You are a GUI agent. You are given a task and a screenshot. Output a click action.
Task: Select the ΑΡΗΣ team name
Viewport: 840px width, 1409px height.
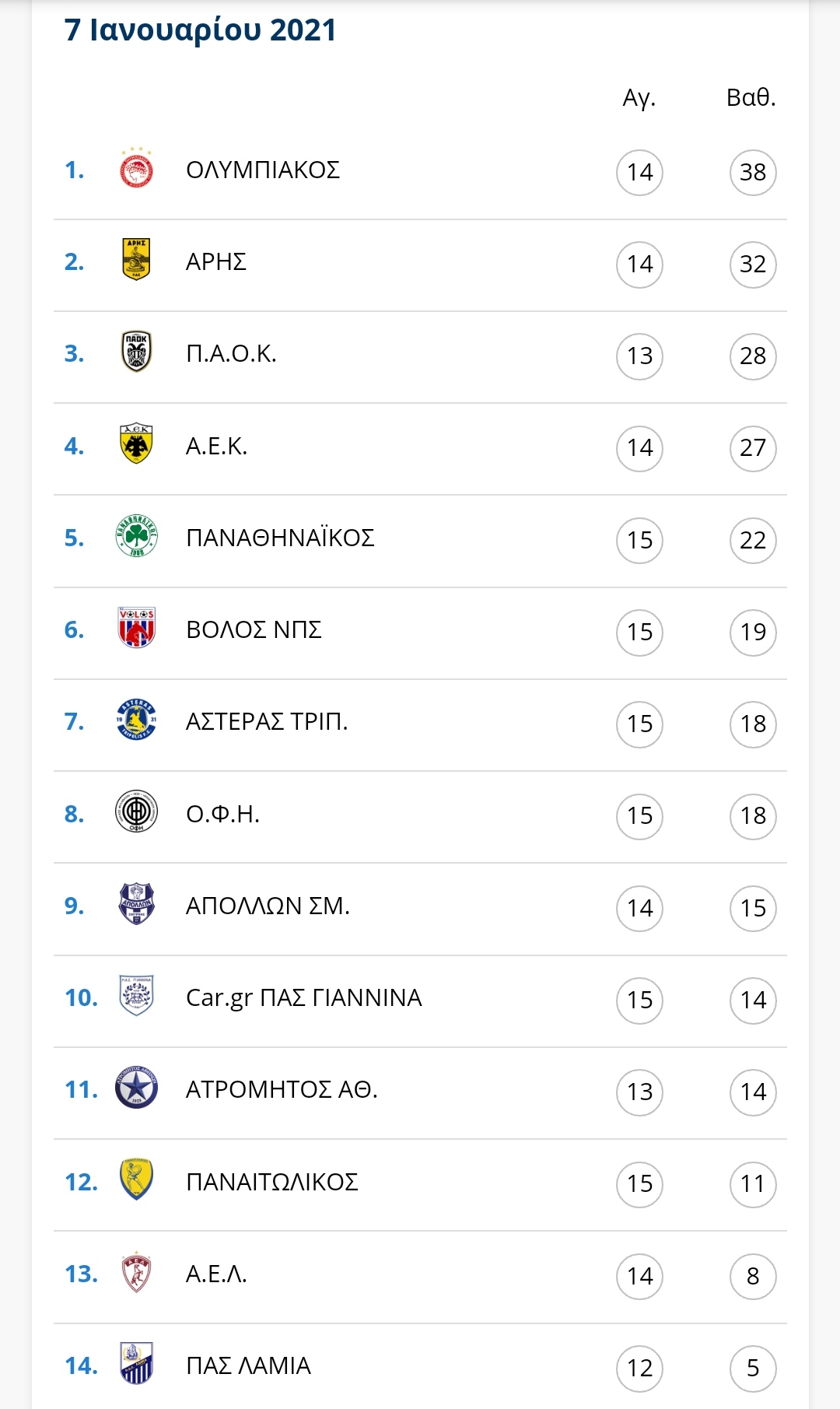pyautogui.click(x=216, y=261)
